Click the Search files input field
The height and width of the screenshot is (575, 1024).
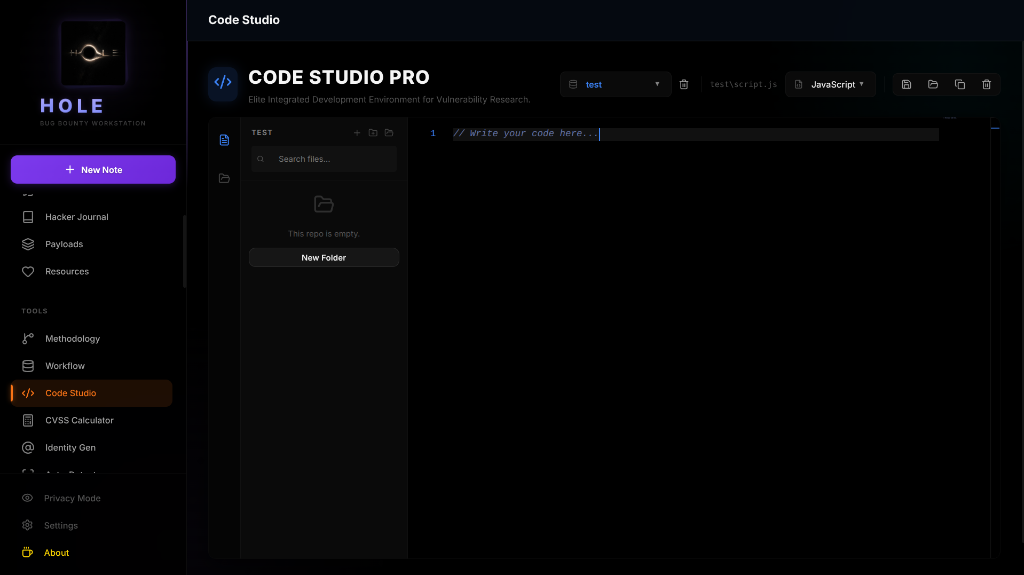(324, 159)
